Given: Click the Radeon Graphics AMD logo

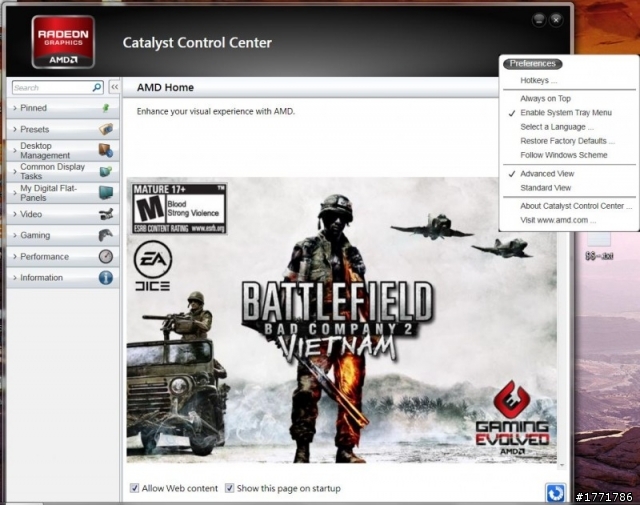Looking at the screenshot, I should click(x=63, y=42).
